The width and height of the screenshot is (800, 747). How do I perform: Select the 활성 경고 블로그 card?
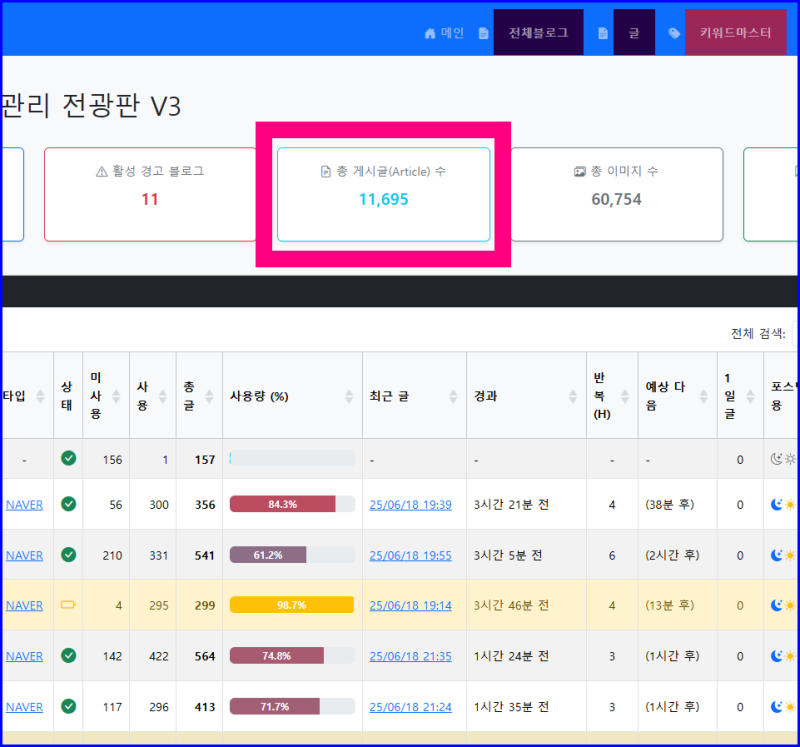pyautogui.click(x=150, y=194)
